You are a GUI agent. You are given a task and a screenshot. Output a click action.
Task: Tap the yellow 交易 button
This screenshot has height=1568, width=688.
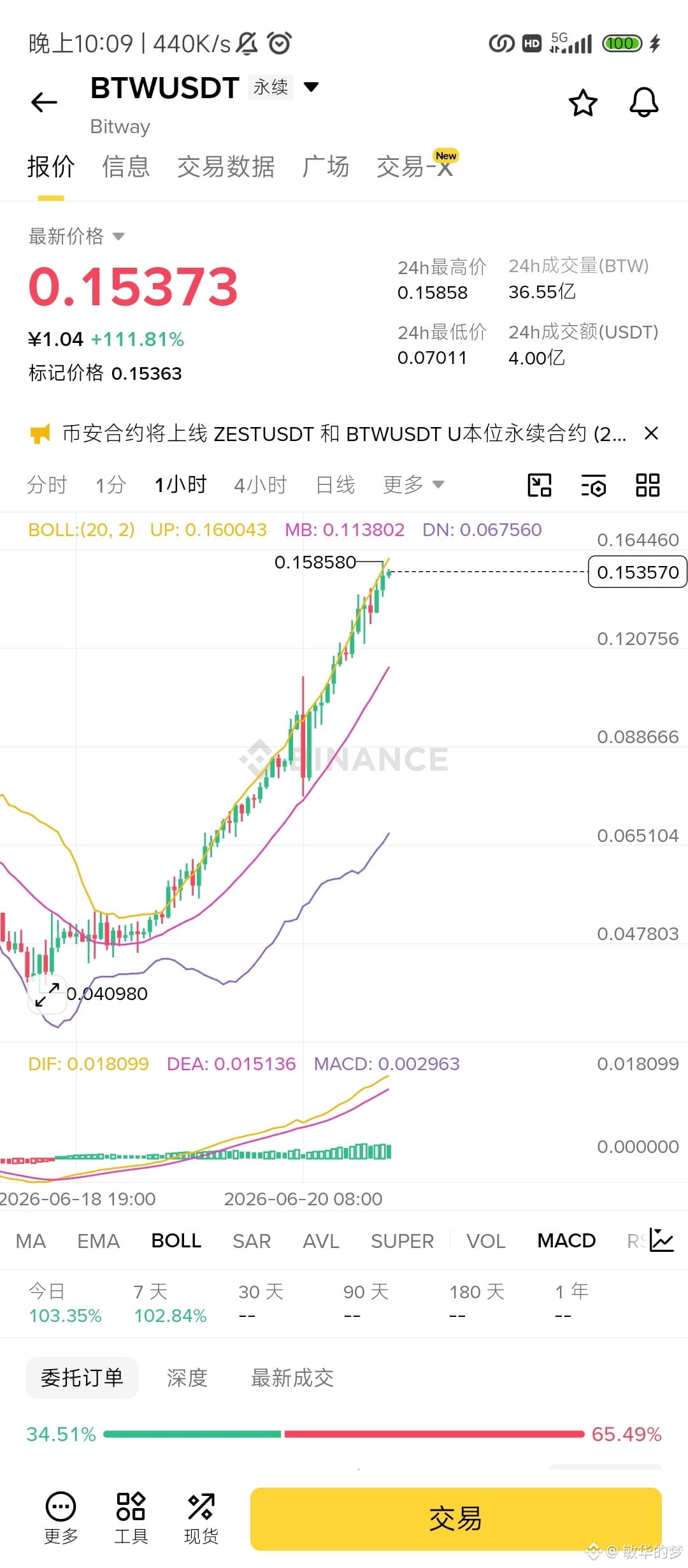(x=455, y=1519)
